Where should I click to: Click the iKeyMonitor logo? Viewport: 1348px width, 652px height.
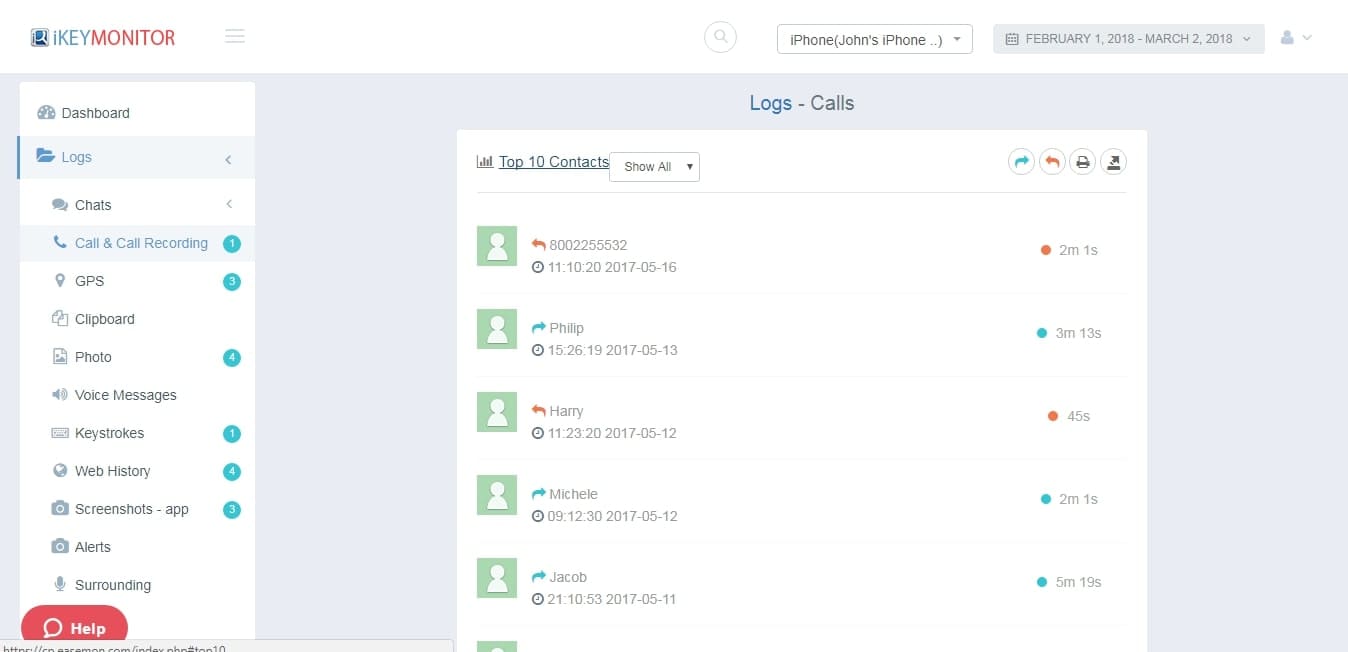coord(103,38)
